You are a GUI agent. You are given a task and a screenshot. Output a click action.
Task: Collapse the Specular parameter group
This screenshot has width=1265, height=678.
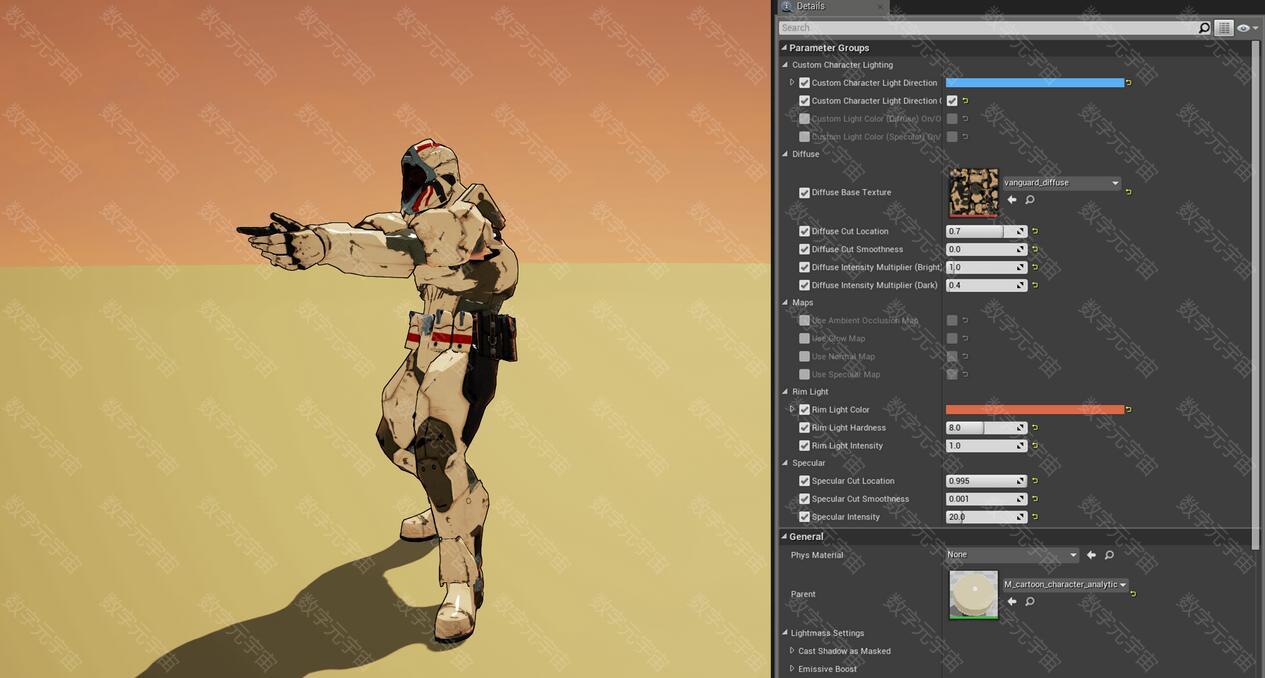[x=784, y=463]
